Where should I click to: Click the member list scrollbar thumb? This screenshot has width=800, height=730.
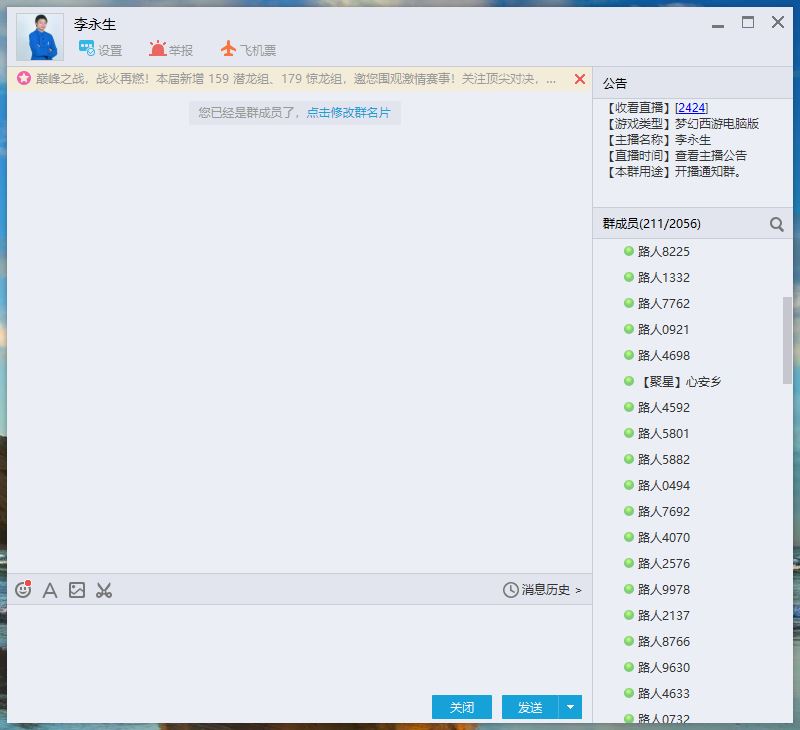[788, 340]
